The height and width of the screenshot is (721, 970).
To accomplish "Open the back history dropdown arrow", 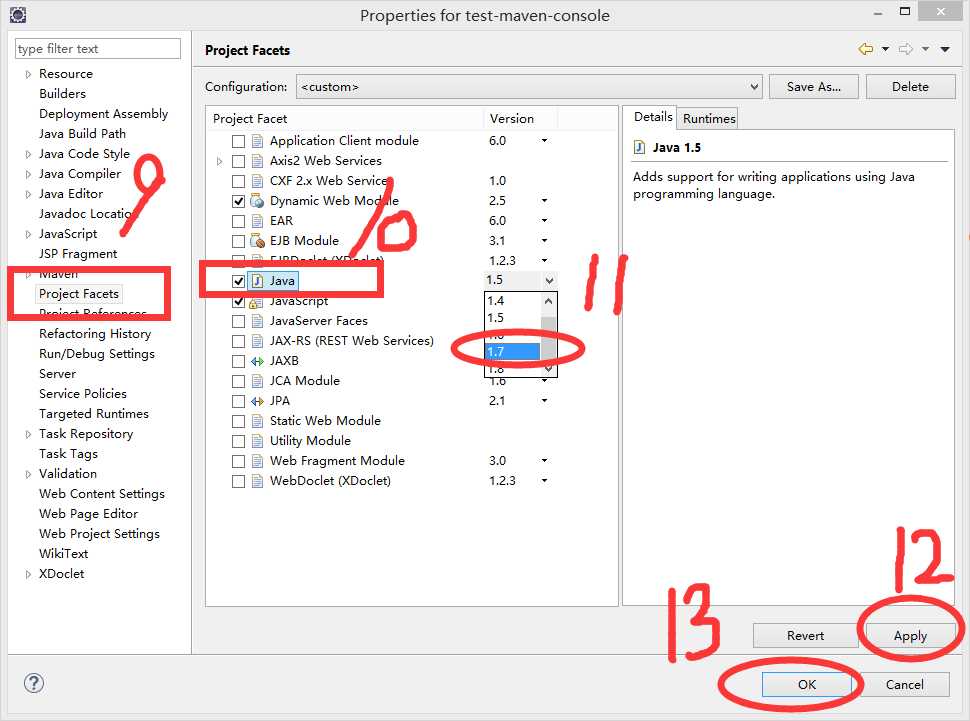I will (x=885, y=50).
